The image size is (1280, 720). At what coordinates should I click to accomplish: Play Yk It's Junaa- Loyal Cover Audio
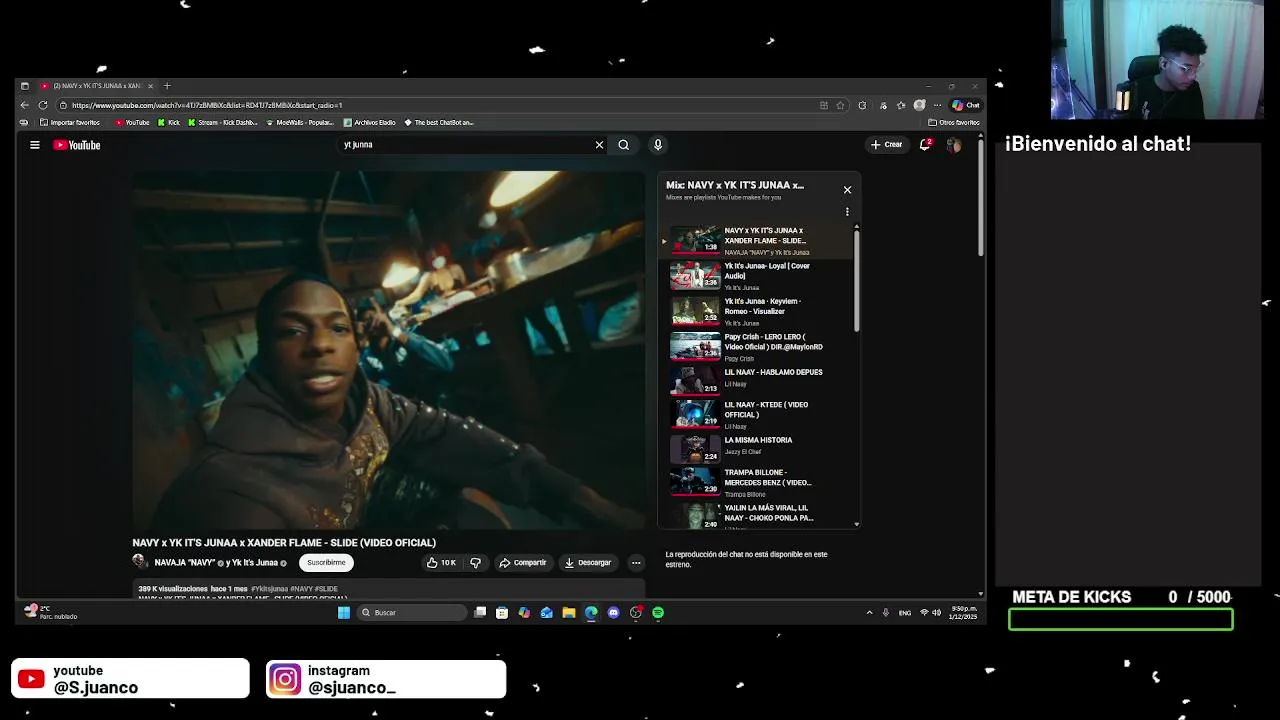(x=755, y=276)
